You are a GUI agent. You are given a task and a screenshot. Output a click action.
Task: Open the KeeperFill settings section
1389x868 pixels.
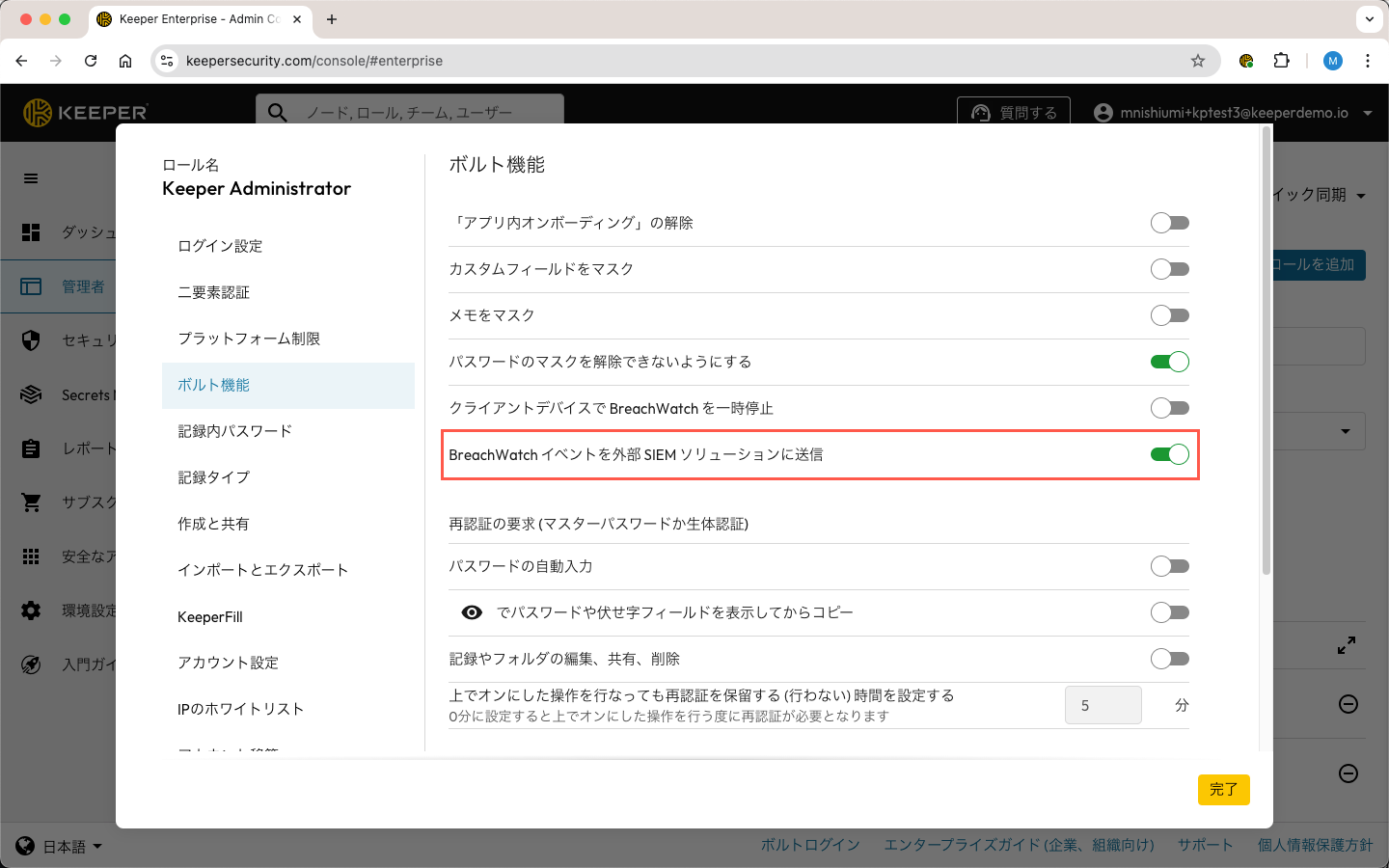click(210, 616)
